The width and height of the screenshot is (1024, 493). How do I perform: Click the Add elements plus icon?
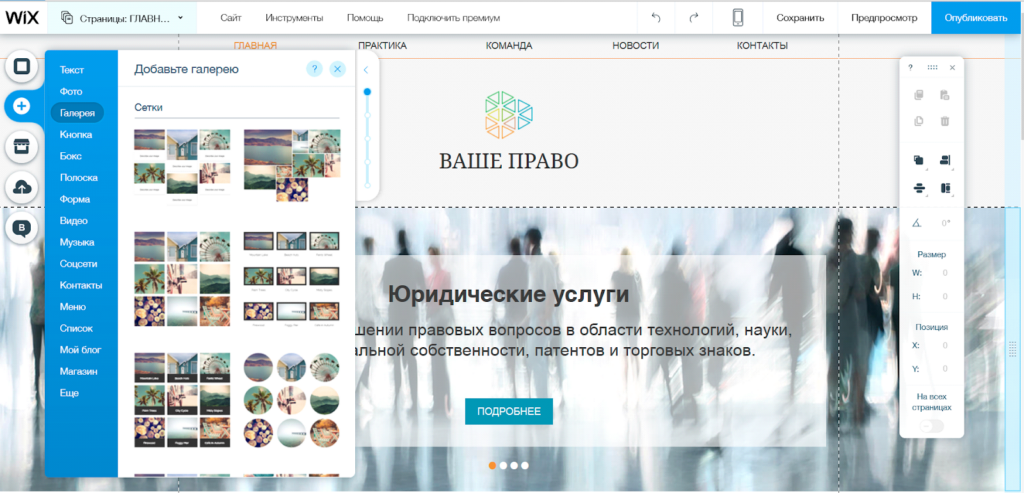pos(21,106)
